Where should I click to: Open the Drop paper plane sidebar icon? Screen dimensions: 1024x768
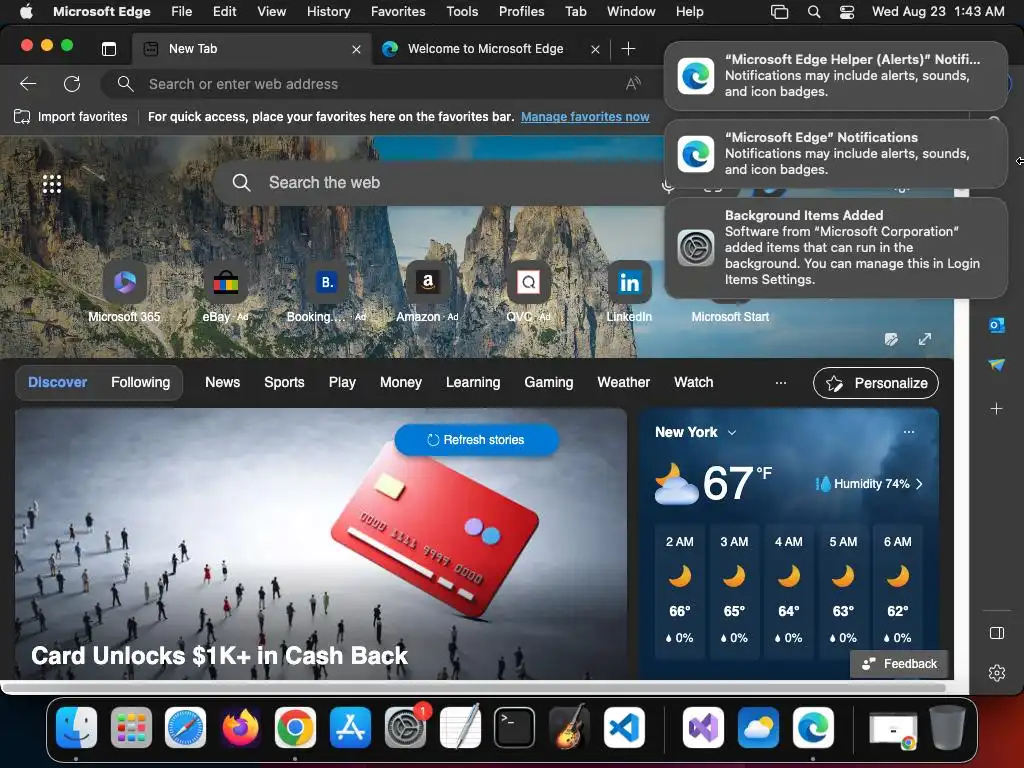coord(996,364)
